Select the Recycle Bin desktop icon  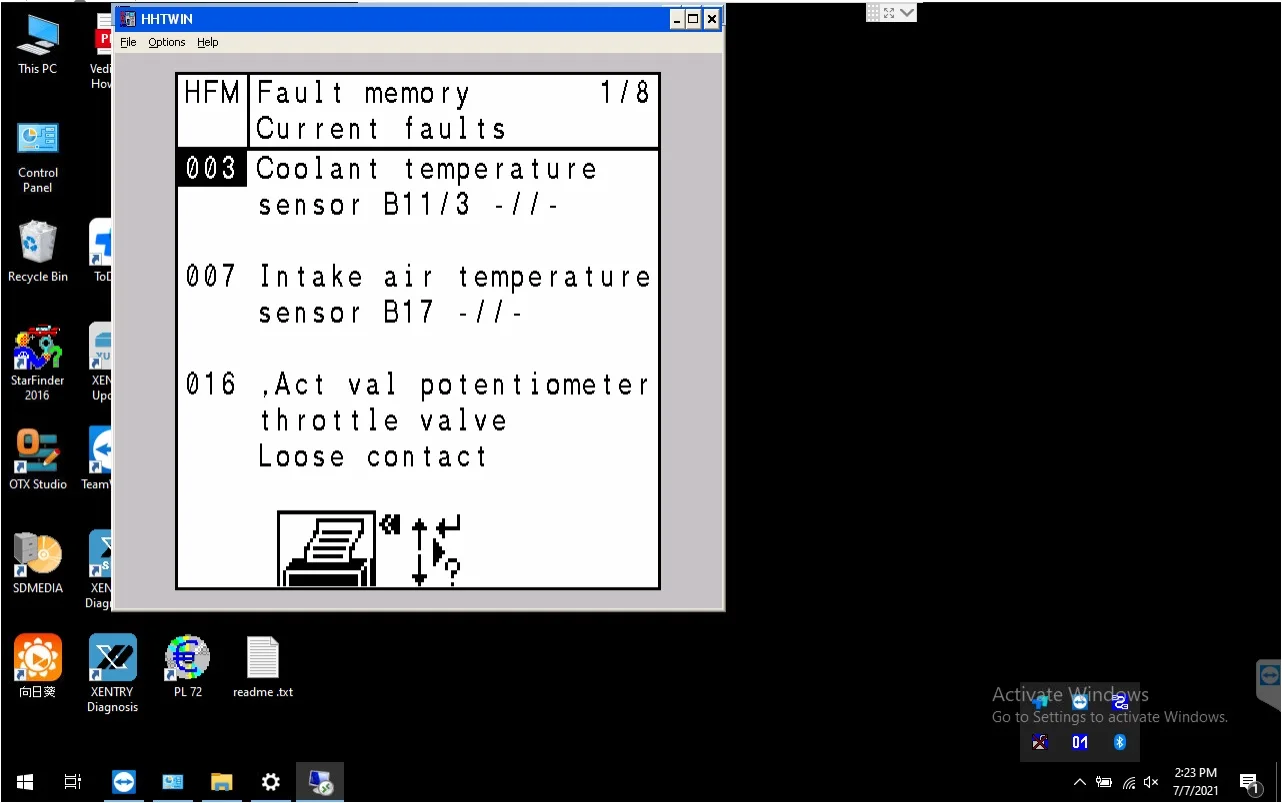(x=38, y=252)
